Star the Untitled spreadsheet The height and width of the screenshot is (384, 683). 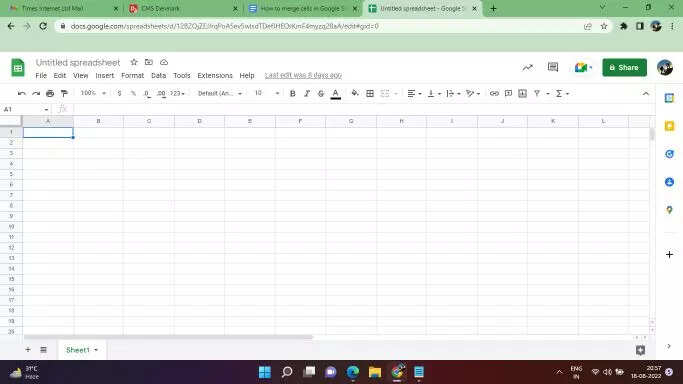pyautogui.click(x=134, y=62)
